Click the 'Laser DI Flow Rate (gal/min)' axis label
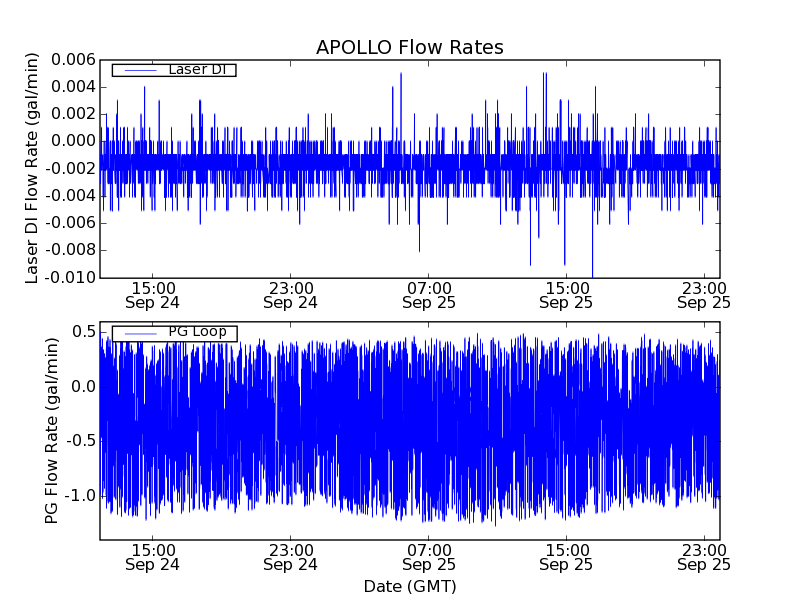 coord(32,169)
